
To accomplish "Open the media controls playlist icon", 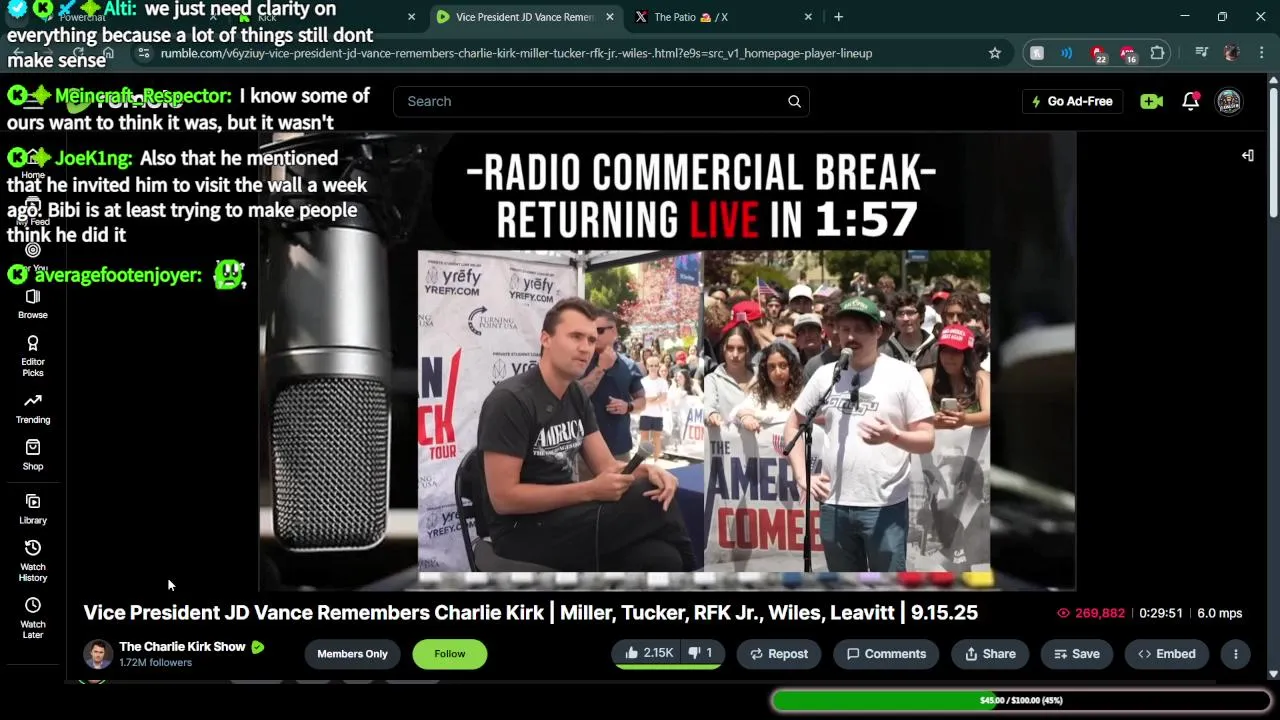I will click(x=1202, y=53).
